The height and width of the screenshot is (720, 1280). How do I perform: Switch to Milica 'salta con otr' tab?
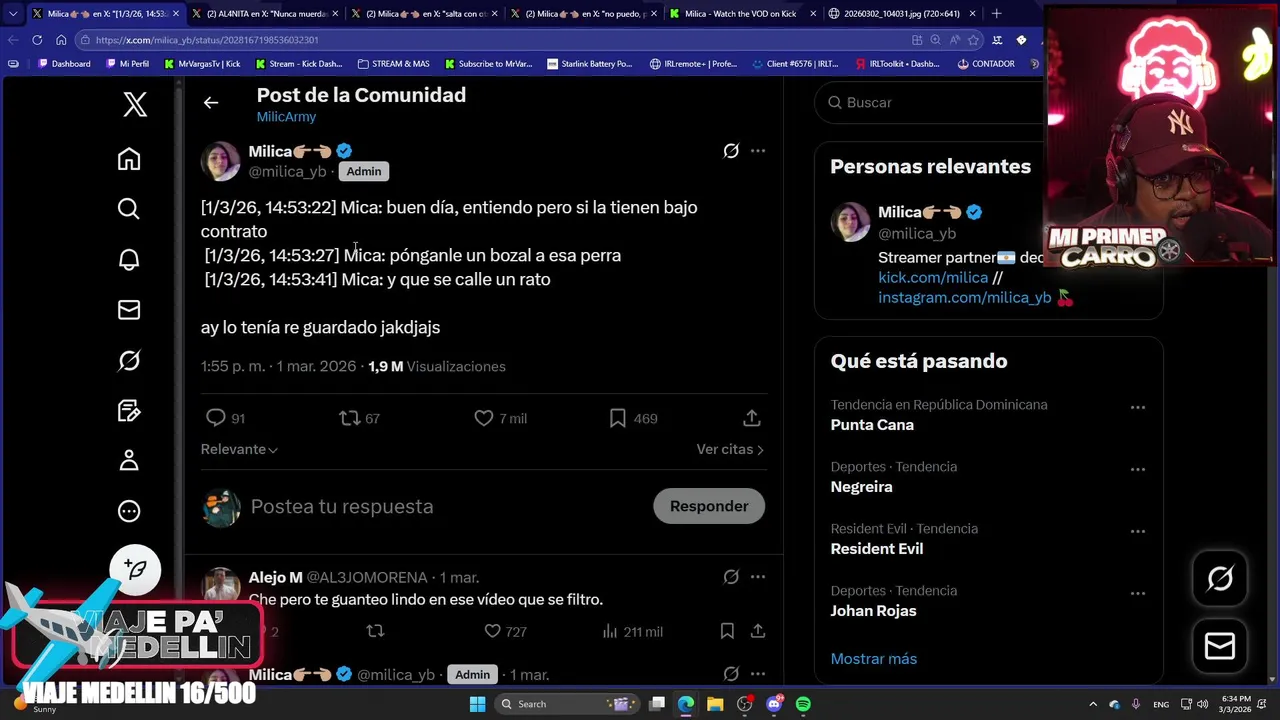coord(423,14)
